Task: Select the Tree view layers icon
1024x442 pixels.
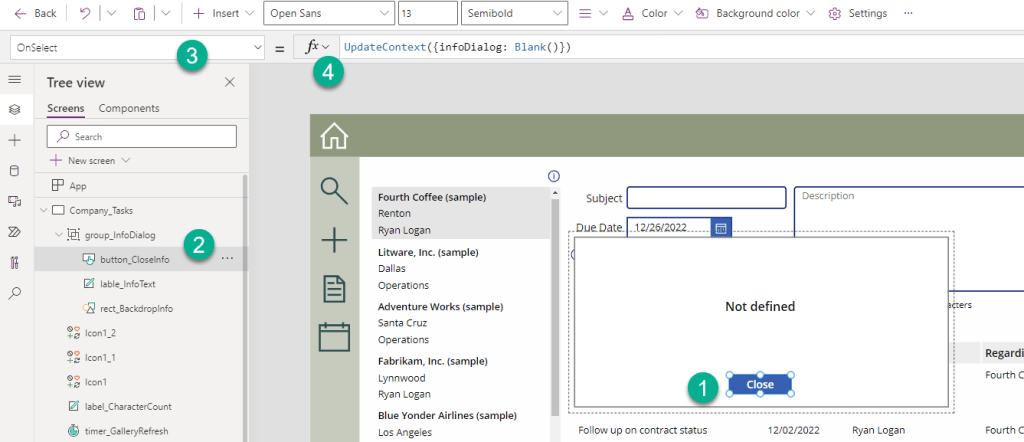Action: tap(14, 110)
